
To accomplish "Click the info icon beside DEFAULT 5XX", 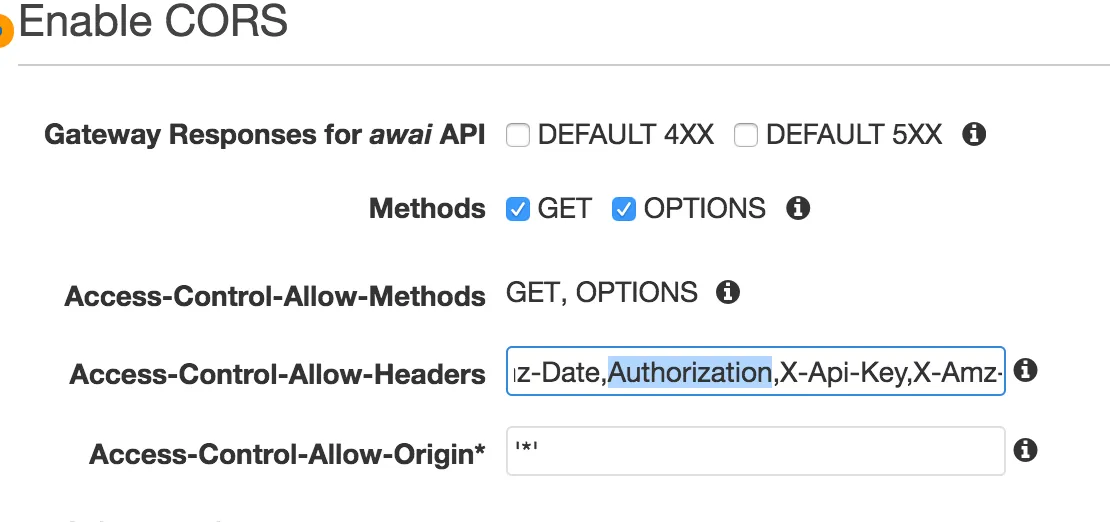I will 974,134.
